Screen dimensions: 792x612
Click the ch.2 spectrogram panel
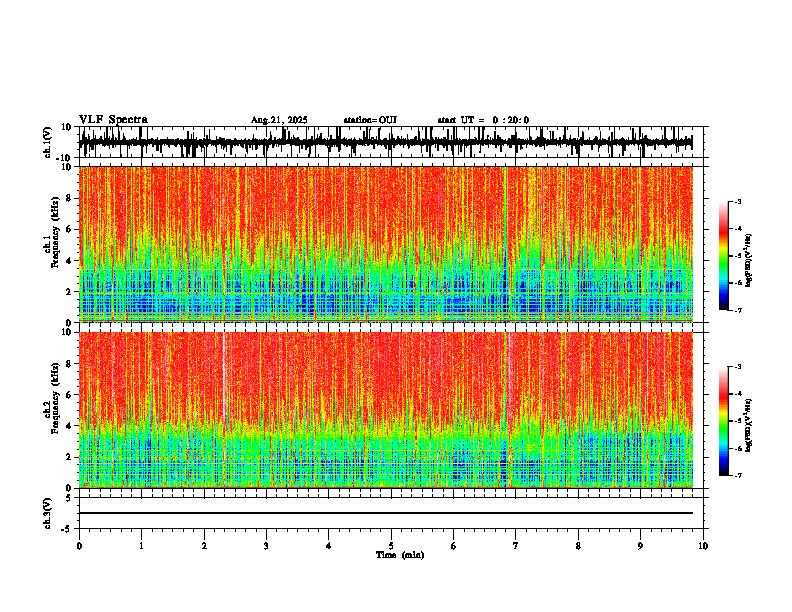pos(385,410)
